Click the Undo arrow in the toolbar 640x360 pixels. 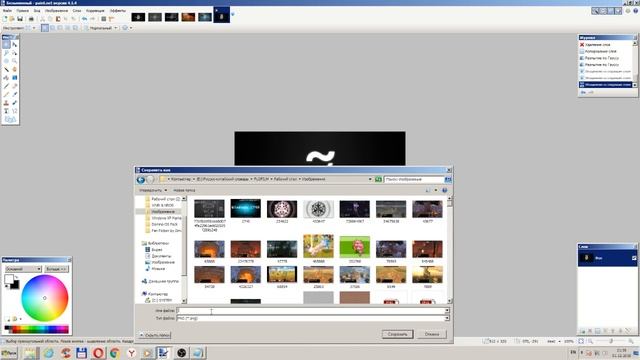tap(84, 19)
